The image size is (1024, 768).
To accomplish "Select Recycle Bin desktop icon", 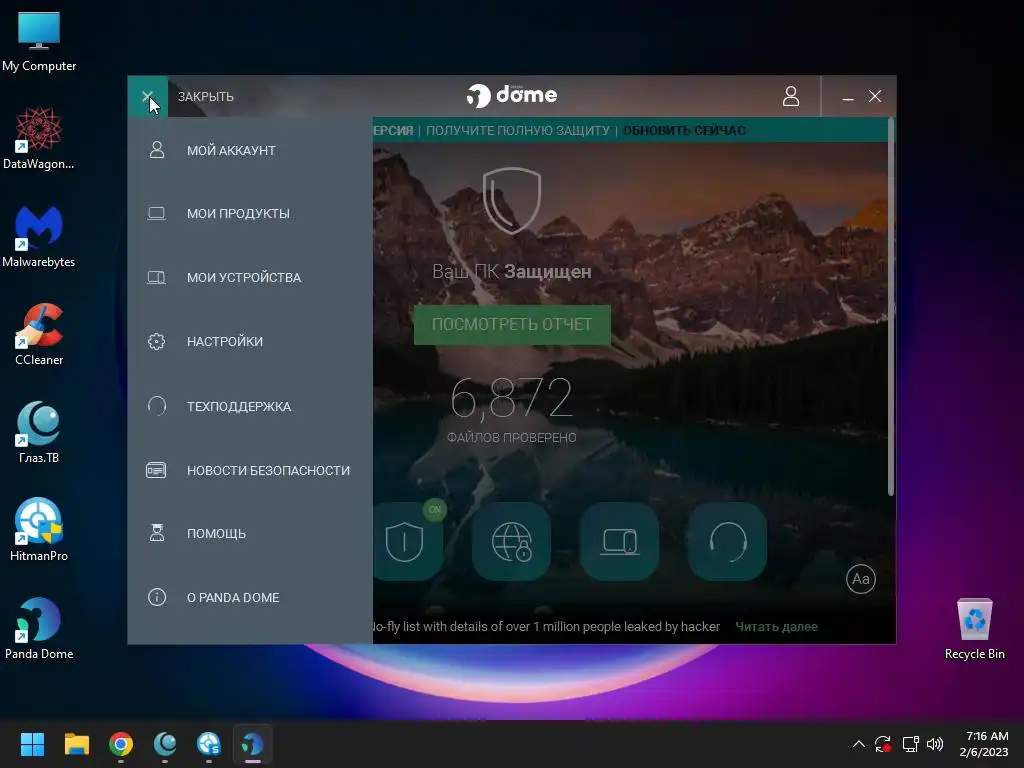I will point(974,629).
